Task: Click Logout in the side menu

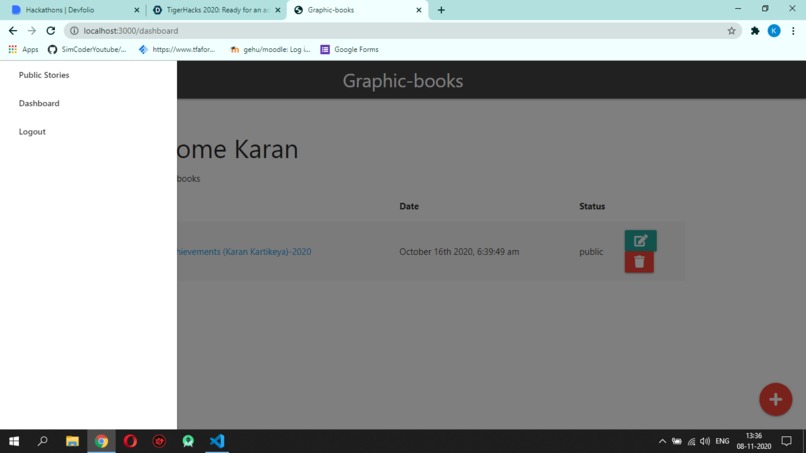Action: point(32,132)
